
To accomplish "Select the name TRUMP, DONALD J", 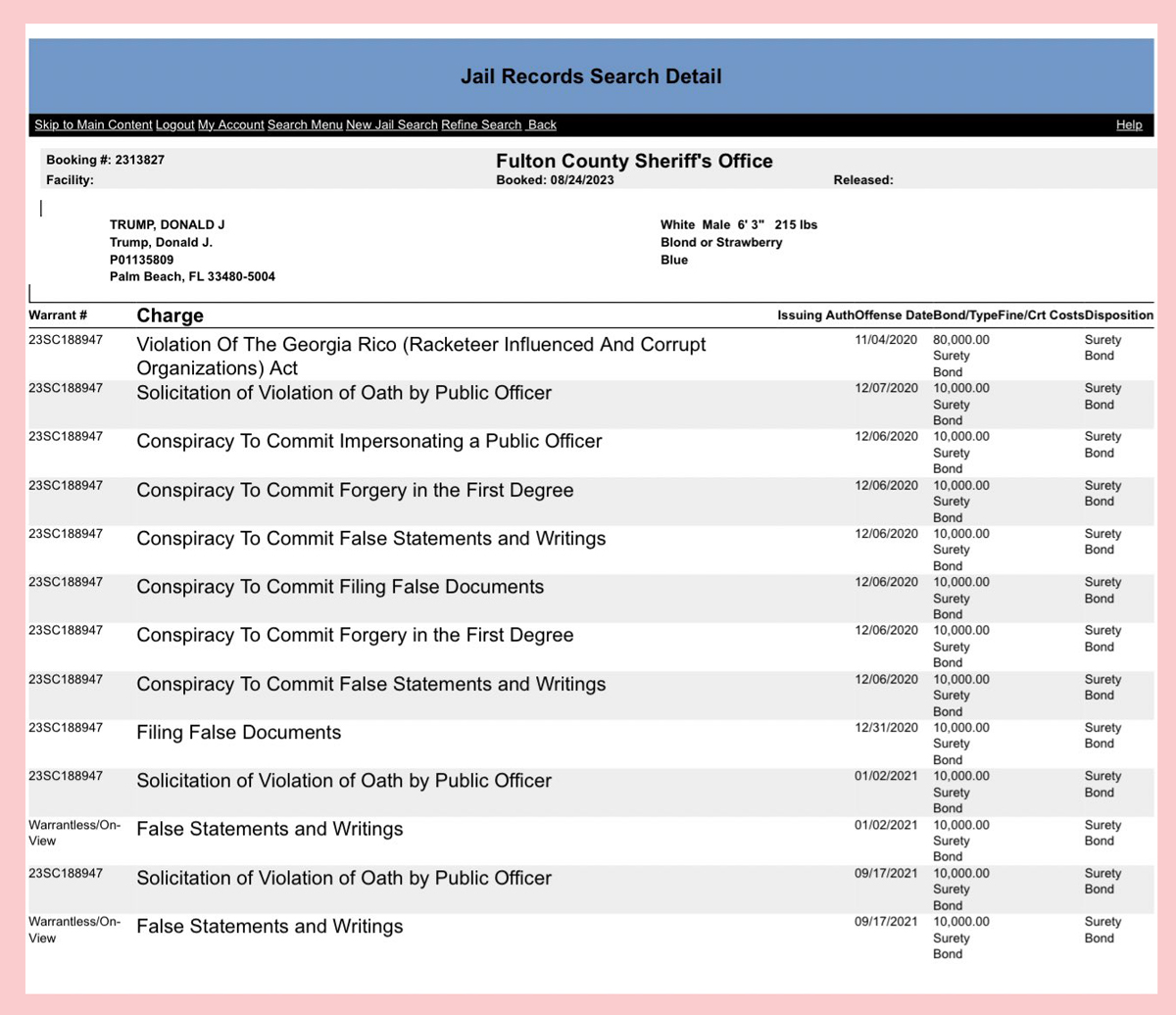I will click(167, 224).
